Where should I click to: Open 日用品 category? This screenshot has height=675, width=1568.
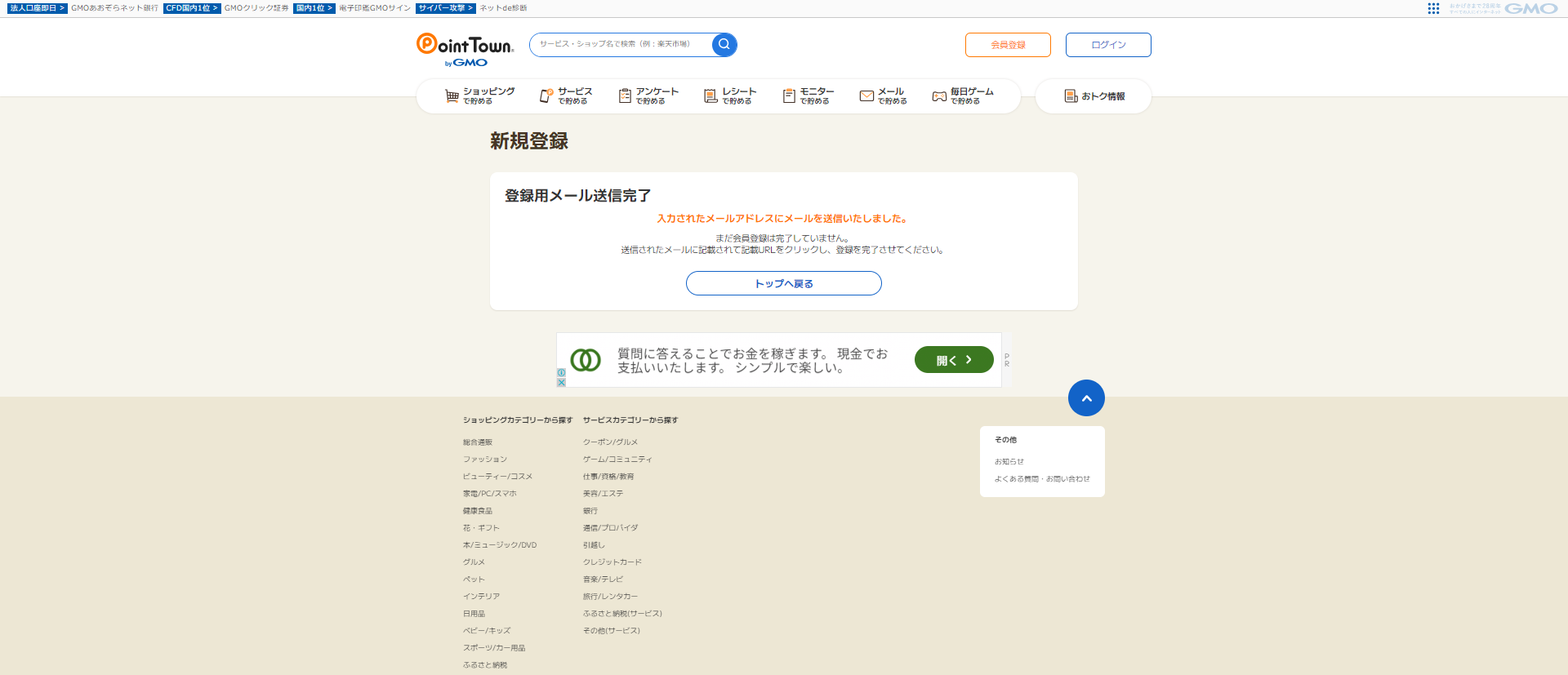(x=474, y=614)
